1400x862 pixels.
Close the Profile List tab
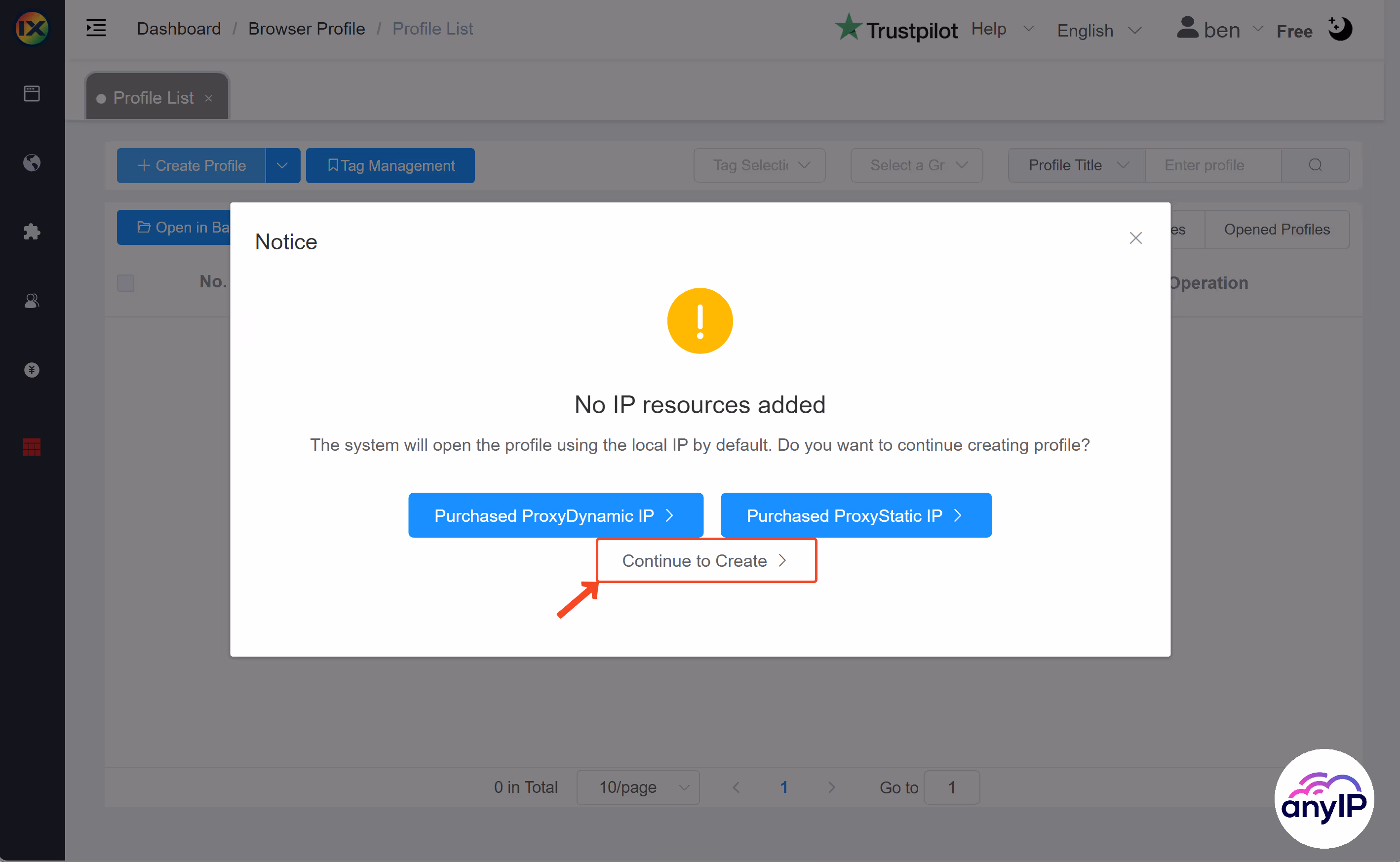coord(208,97)
